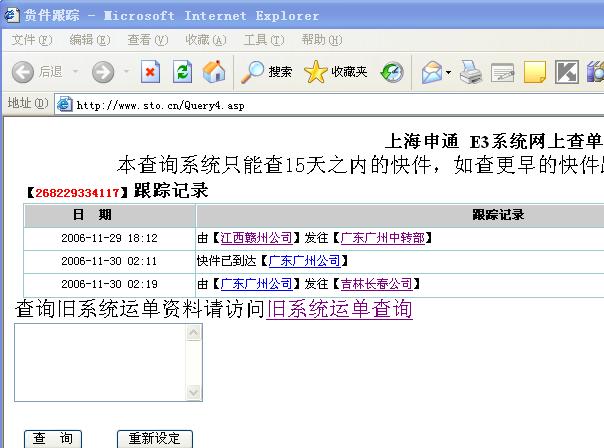Screen dimensions: 604x448
Task: Click the IE page icon in address bar
Action: click(x=65, y=105)
